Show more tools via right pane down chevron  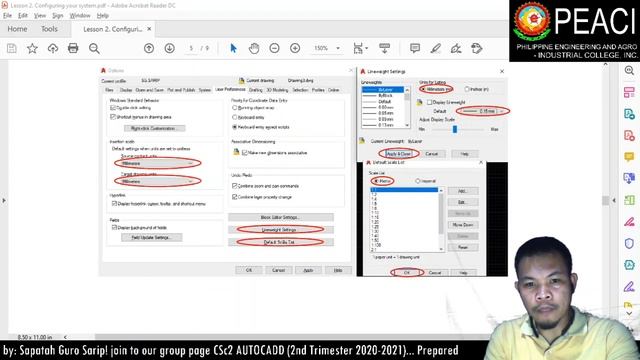(x=629, y=313)
